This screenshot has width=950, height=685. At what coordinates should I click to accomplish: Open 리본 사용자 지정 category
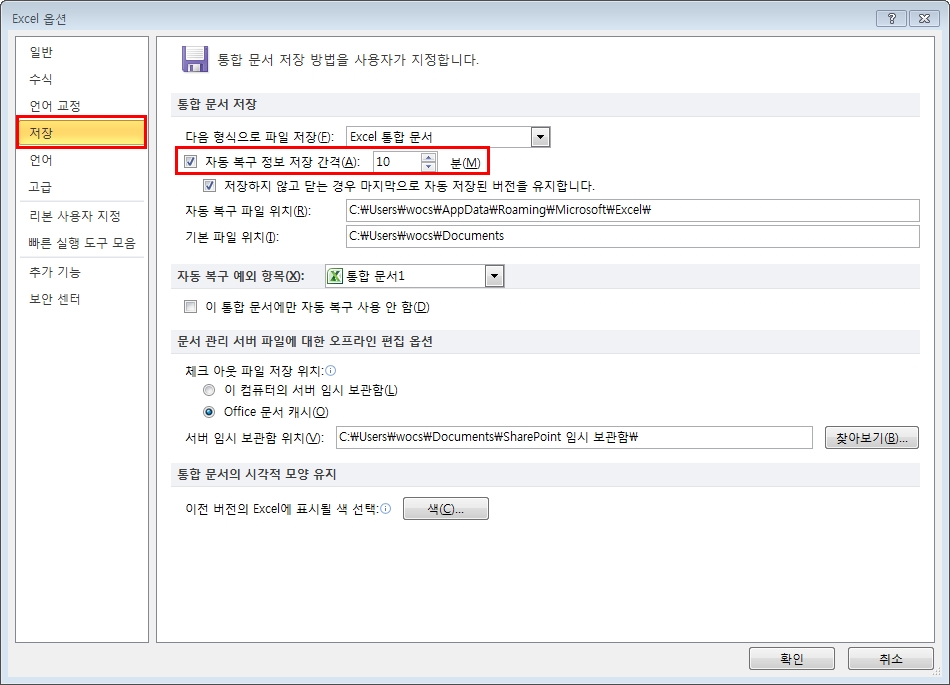[x=75, y=216]
